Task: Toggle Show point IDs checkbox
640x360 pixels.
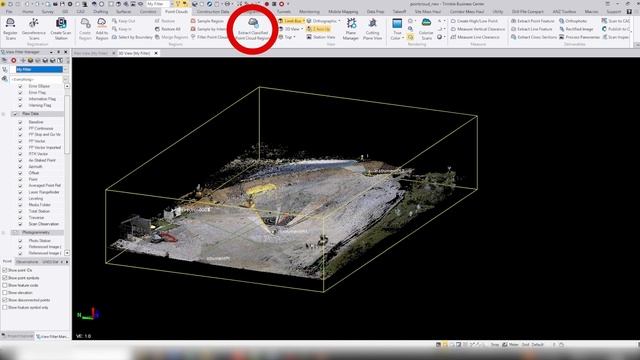Action: point(5,270)
